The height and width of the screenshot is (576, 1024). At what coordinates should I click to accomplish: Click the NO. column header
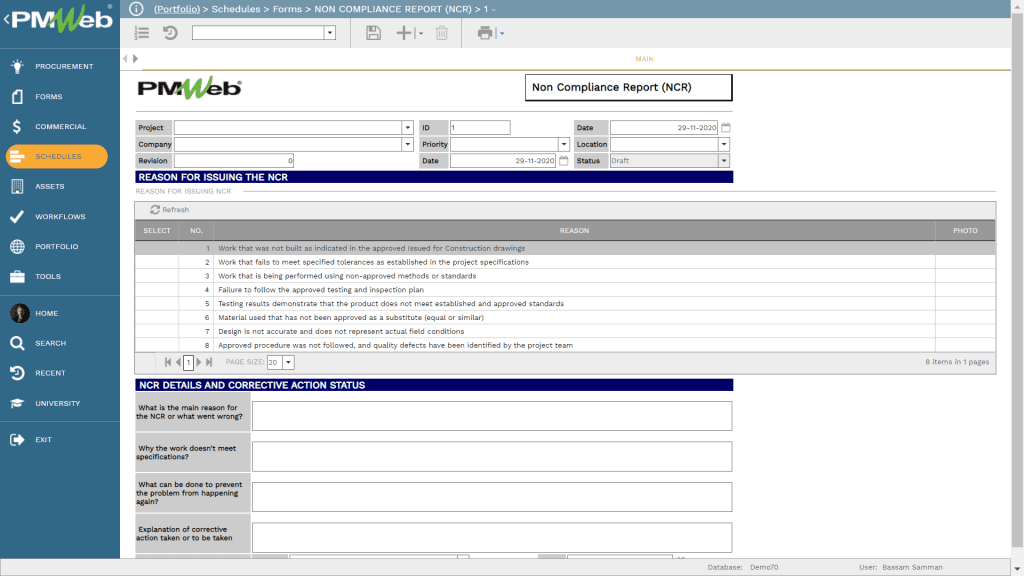click(196, 231)
